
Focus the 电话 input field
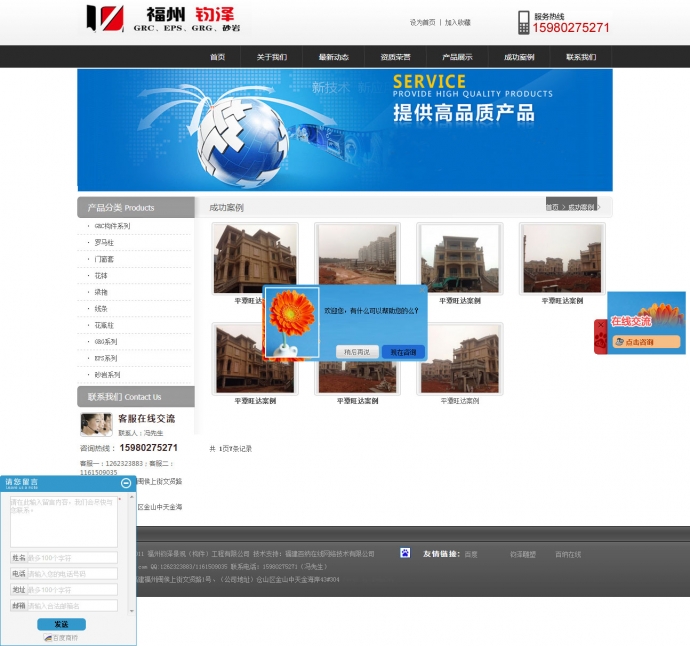click(73, 574)
